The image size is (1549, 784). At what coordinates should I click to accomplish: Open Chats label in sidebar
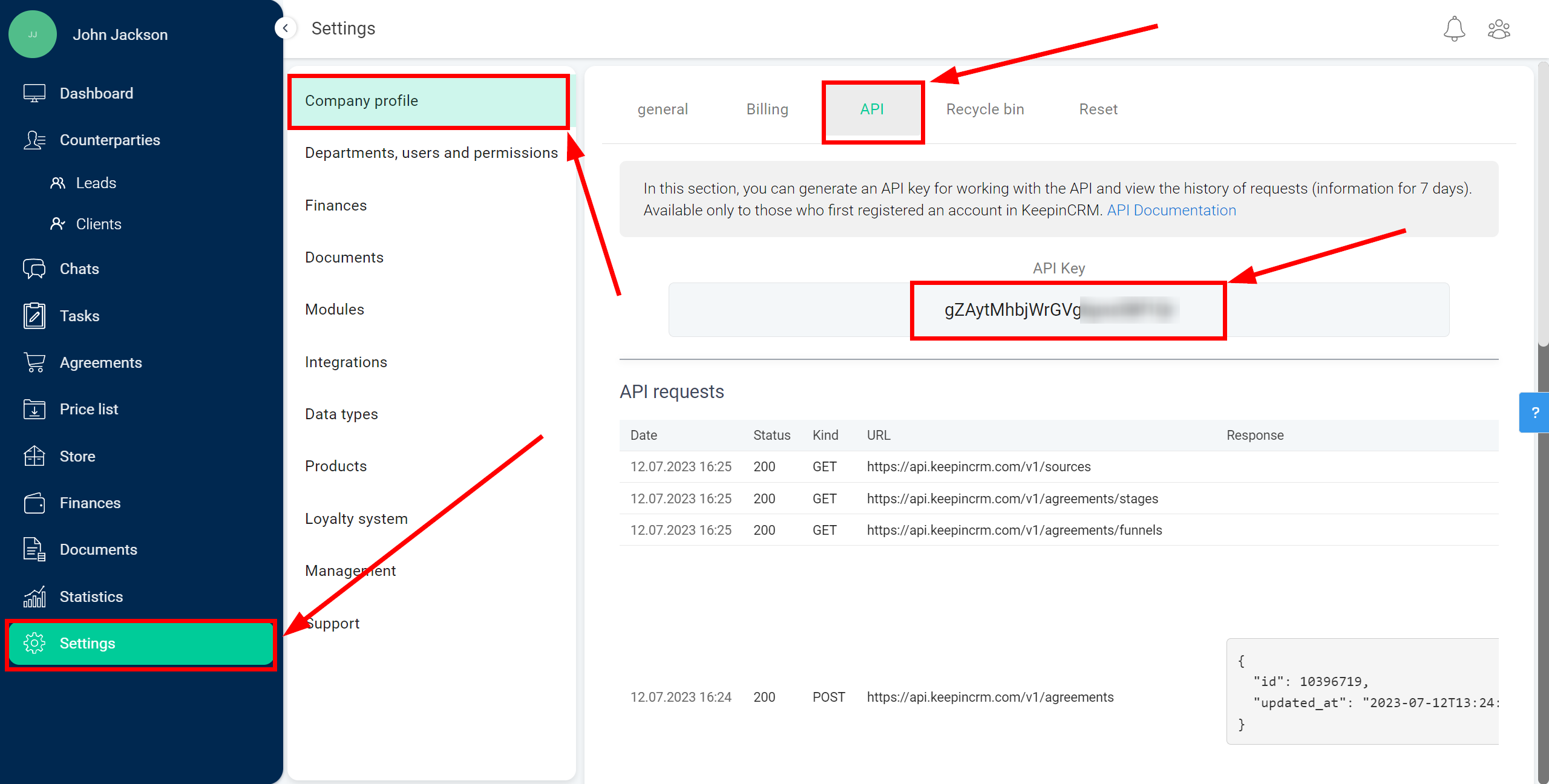coord(79,269)
